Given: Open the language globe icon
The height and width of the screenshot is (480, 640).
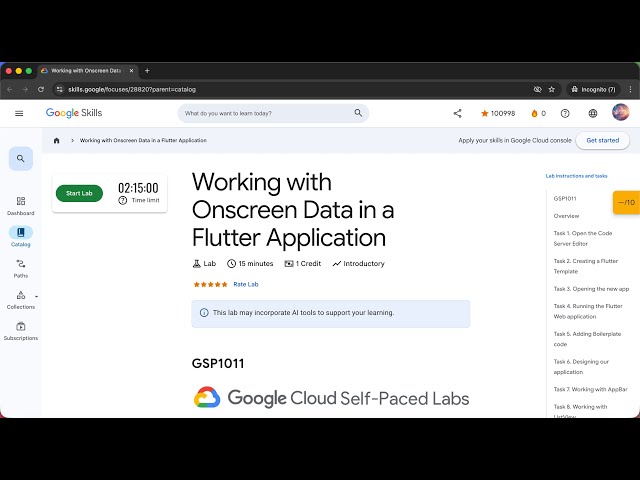Looking at the screenshot, I should point(593,113).
